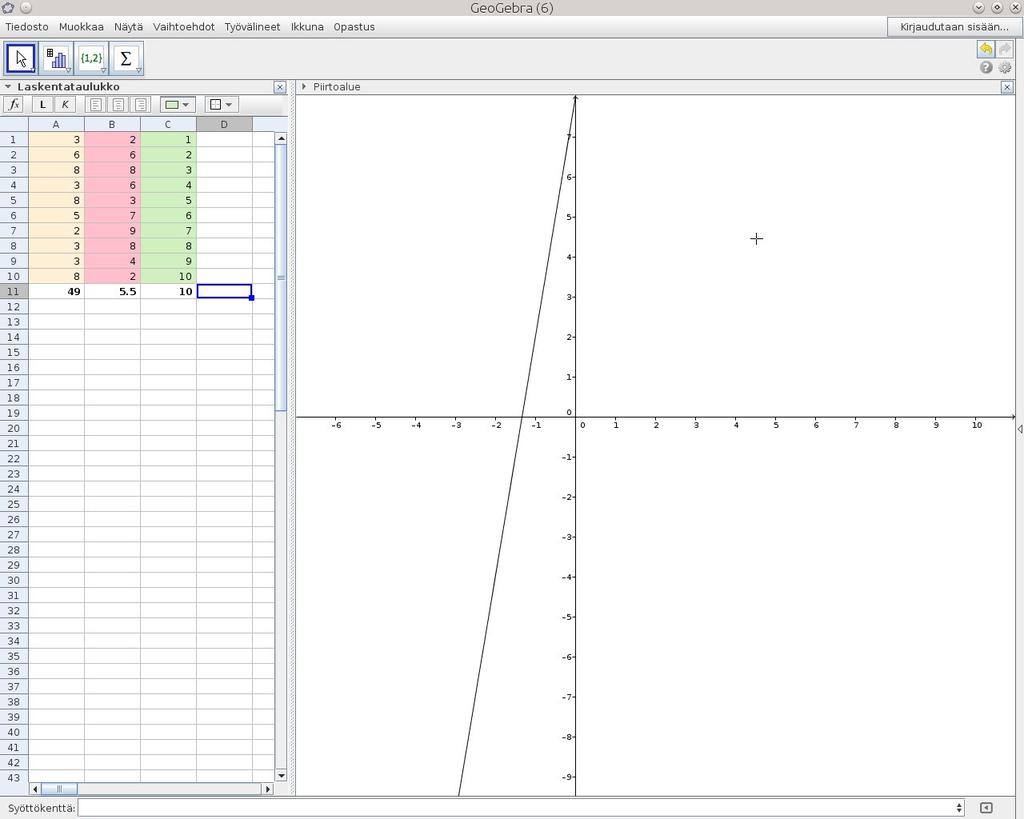Toggle bold (L) formatting
1024x819 pixels.
43,104
